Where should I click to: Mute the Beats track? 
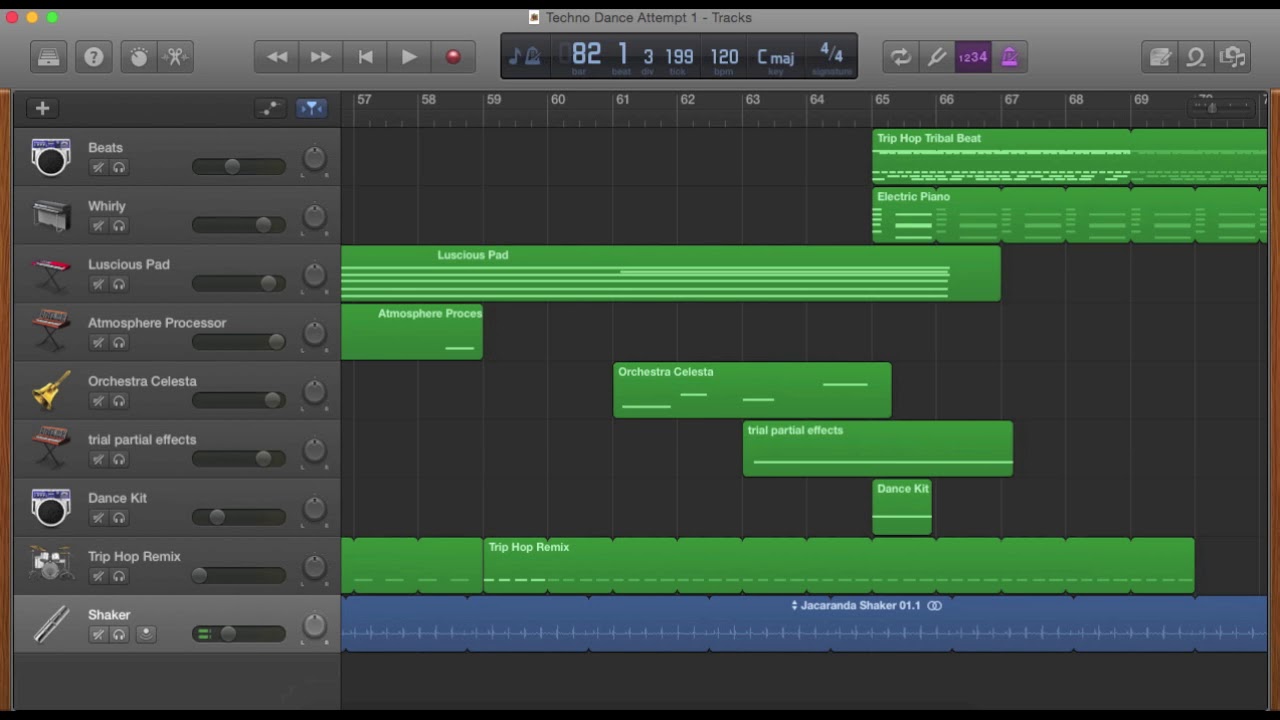click(98, 168)
